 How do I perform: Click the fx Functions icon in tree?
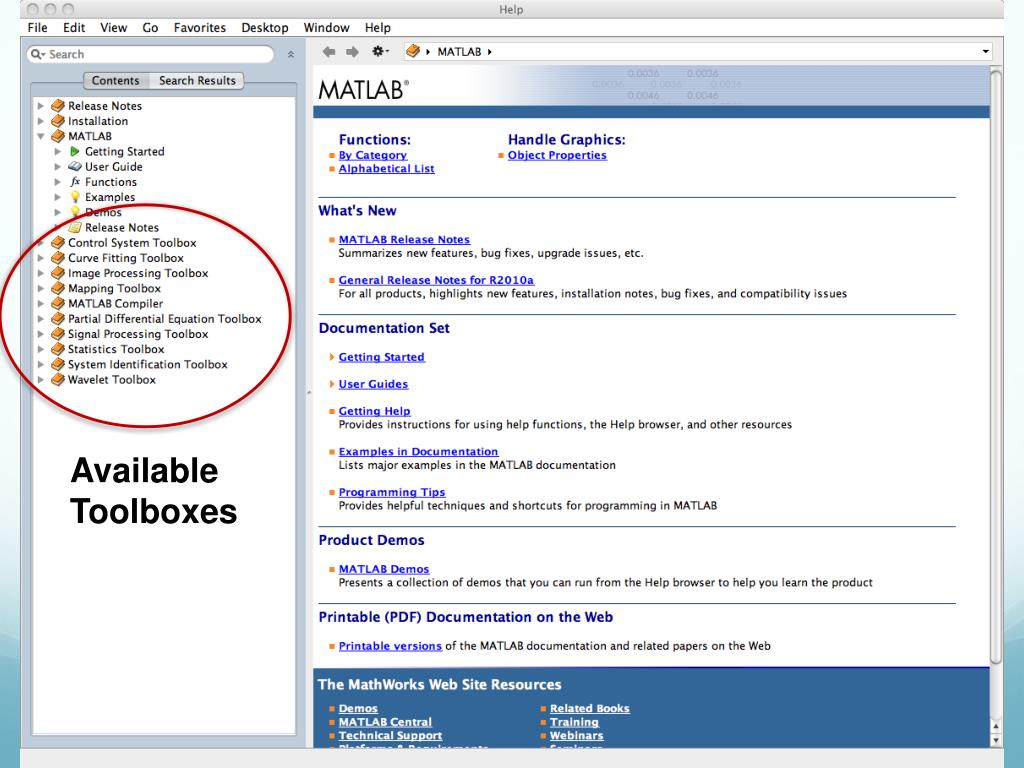pos(74,182)
